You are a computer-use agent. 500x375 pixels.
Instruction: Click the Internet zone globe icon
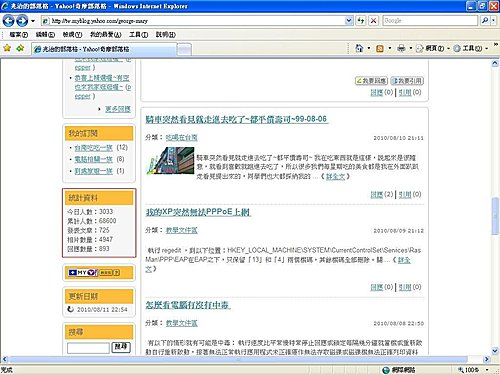click(x=386, y=370)
